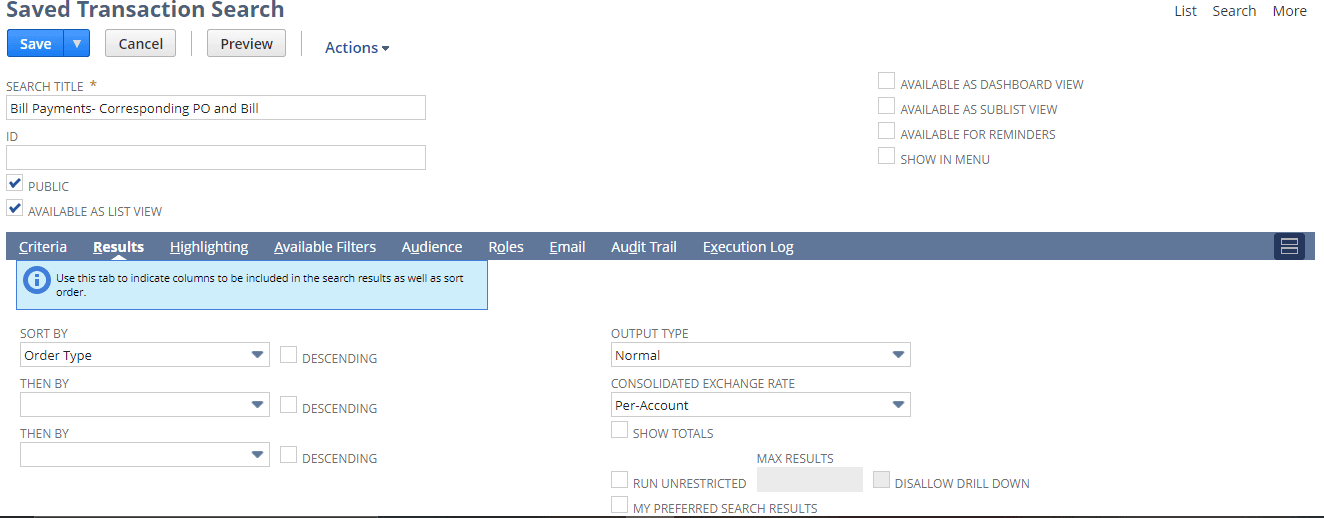Switch to the Audience tab
Image resolution: width=1324 pixels, height=518 pixels.
432,247
